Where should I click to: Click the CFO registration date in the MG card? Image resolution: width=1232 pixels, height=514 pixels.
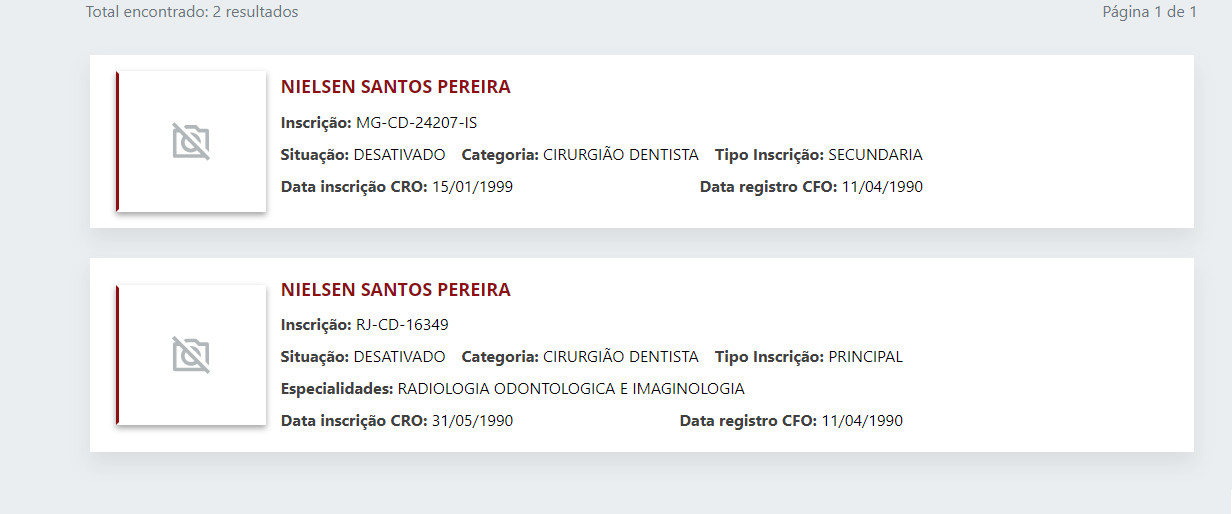coord(882,187)
